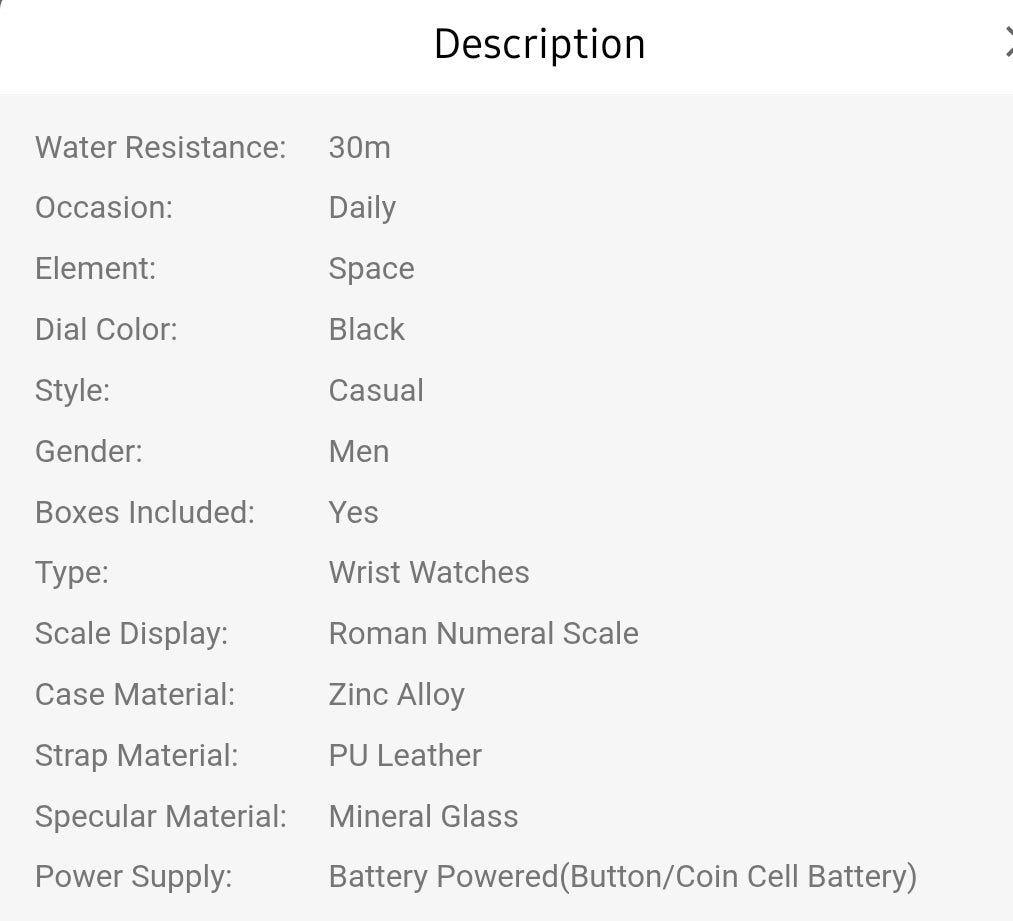This screenshot has width=1013, height=921.
Task: Click the Casual style value
Action: click(x=376, y=390)
